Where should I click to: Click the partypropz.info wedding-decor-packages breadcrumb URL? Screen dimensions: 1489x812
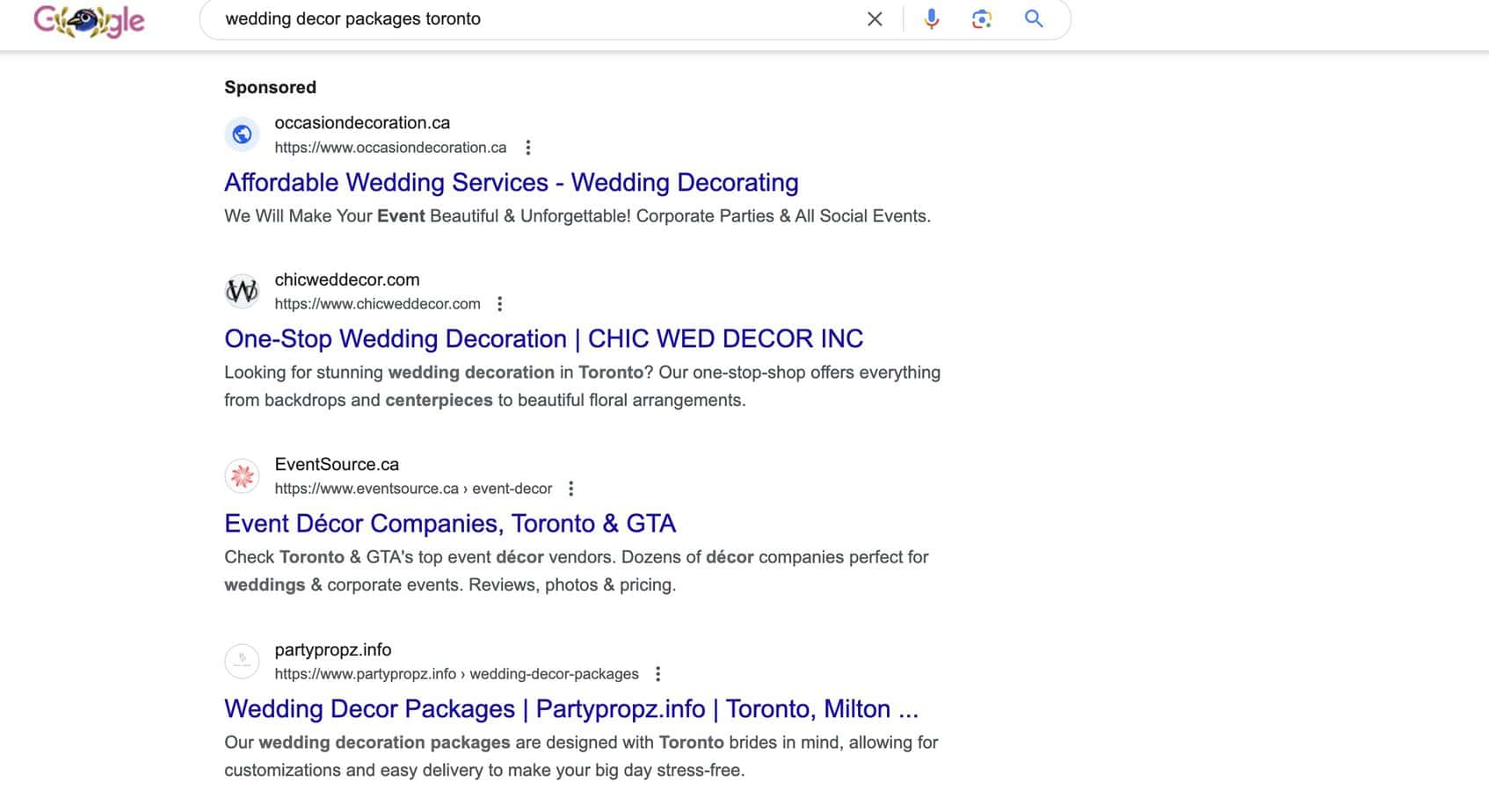tap(456, 674)
